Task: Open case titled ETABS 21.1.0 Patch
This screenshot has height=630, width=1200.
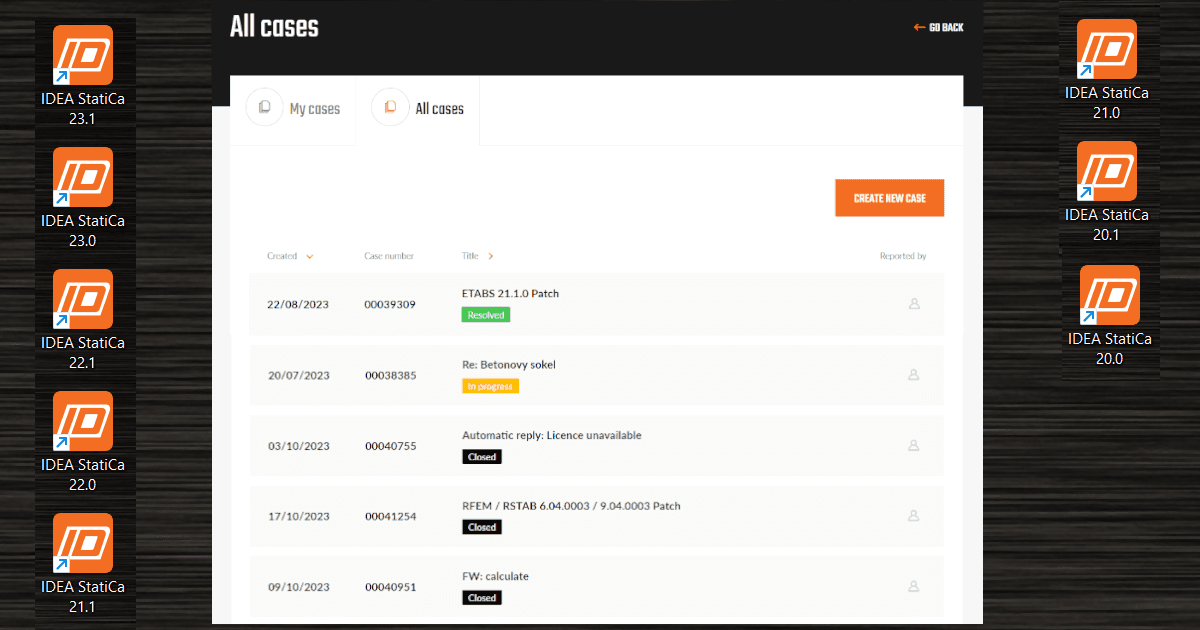Action: [510, 294]
